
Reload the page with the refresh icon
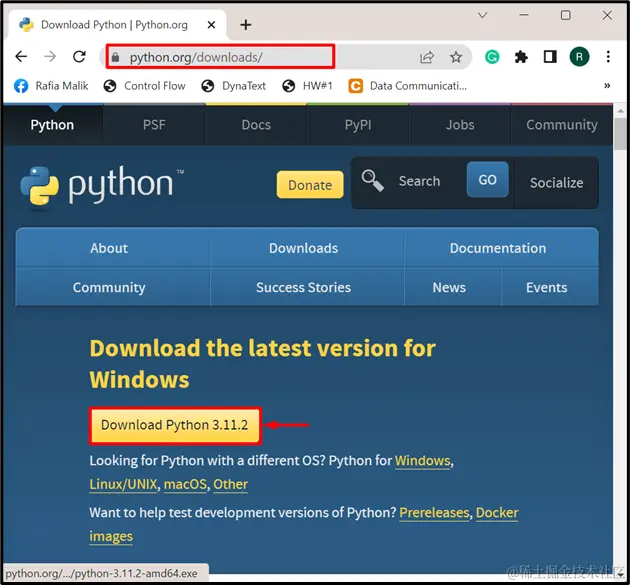tap(79, 57)
